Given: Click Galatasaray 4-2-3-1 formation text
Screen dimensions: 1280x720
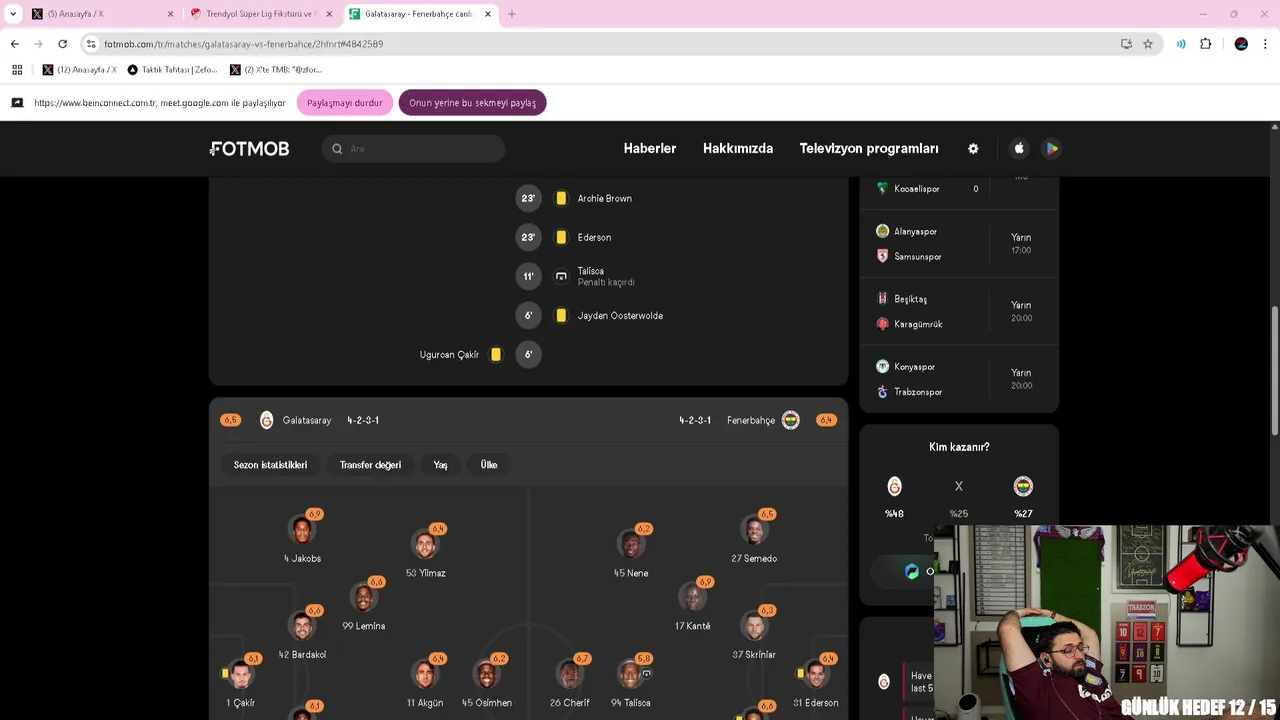Looking at the screenshot, I should coord(363,420).
